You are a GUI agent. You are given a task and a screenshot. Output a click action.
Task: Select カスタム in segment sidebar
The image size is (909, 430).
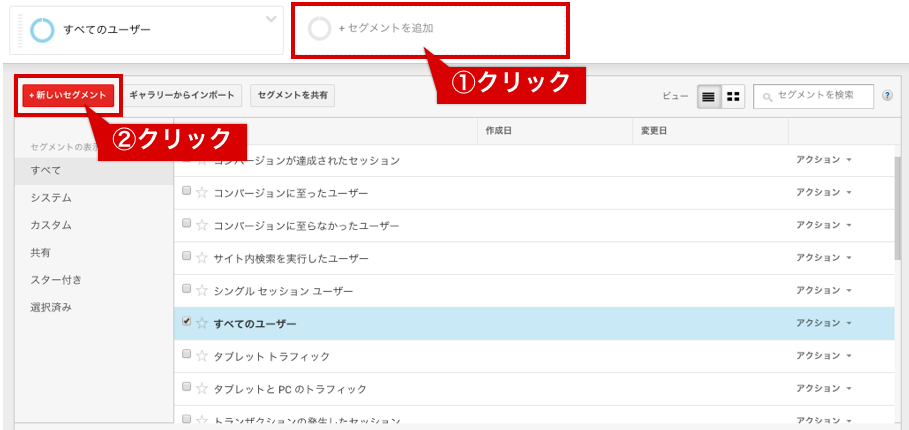(x=51, y=225)
